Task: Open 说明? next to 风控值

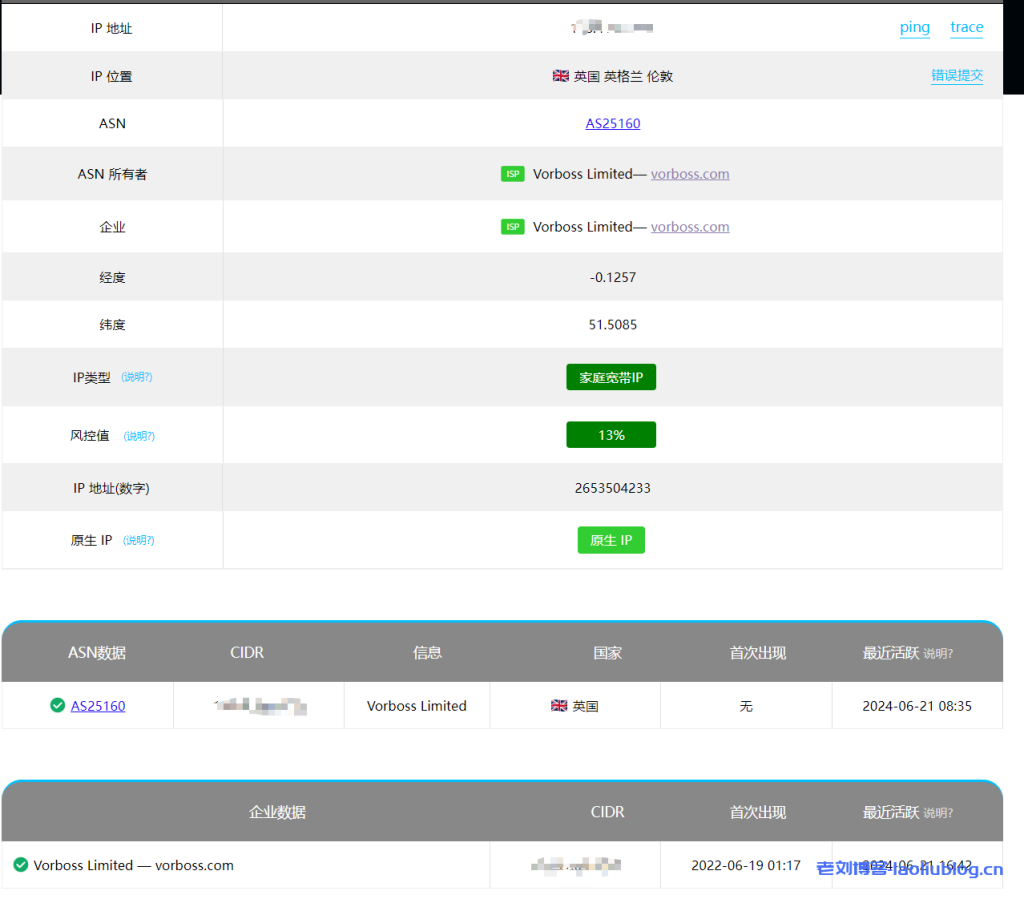Action: 138,436
